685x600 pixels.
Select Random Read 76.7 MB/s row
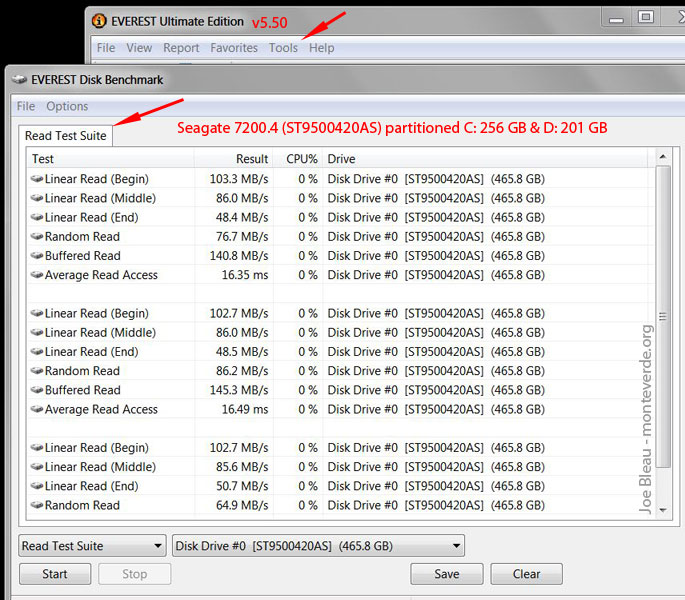click(x=339, y=236)
